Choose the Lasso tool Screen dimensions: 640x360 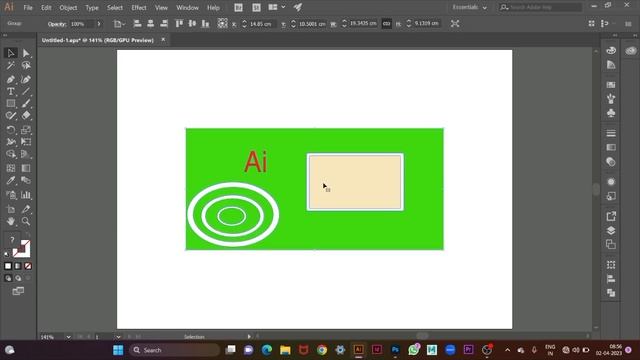26,65
